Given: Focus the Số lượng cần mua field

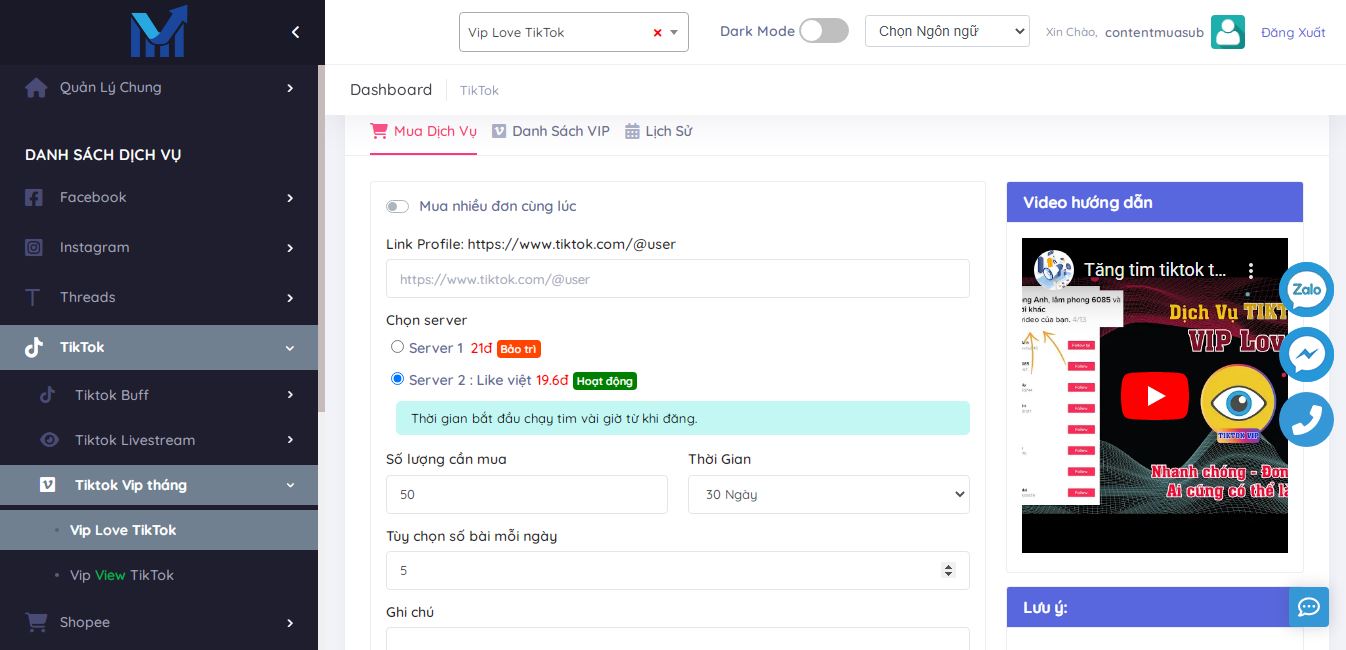Looking at the screenshot, I should [x=527, y=494].
